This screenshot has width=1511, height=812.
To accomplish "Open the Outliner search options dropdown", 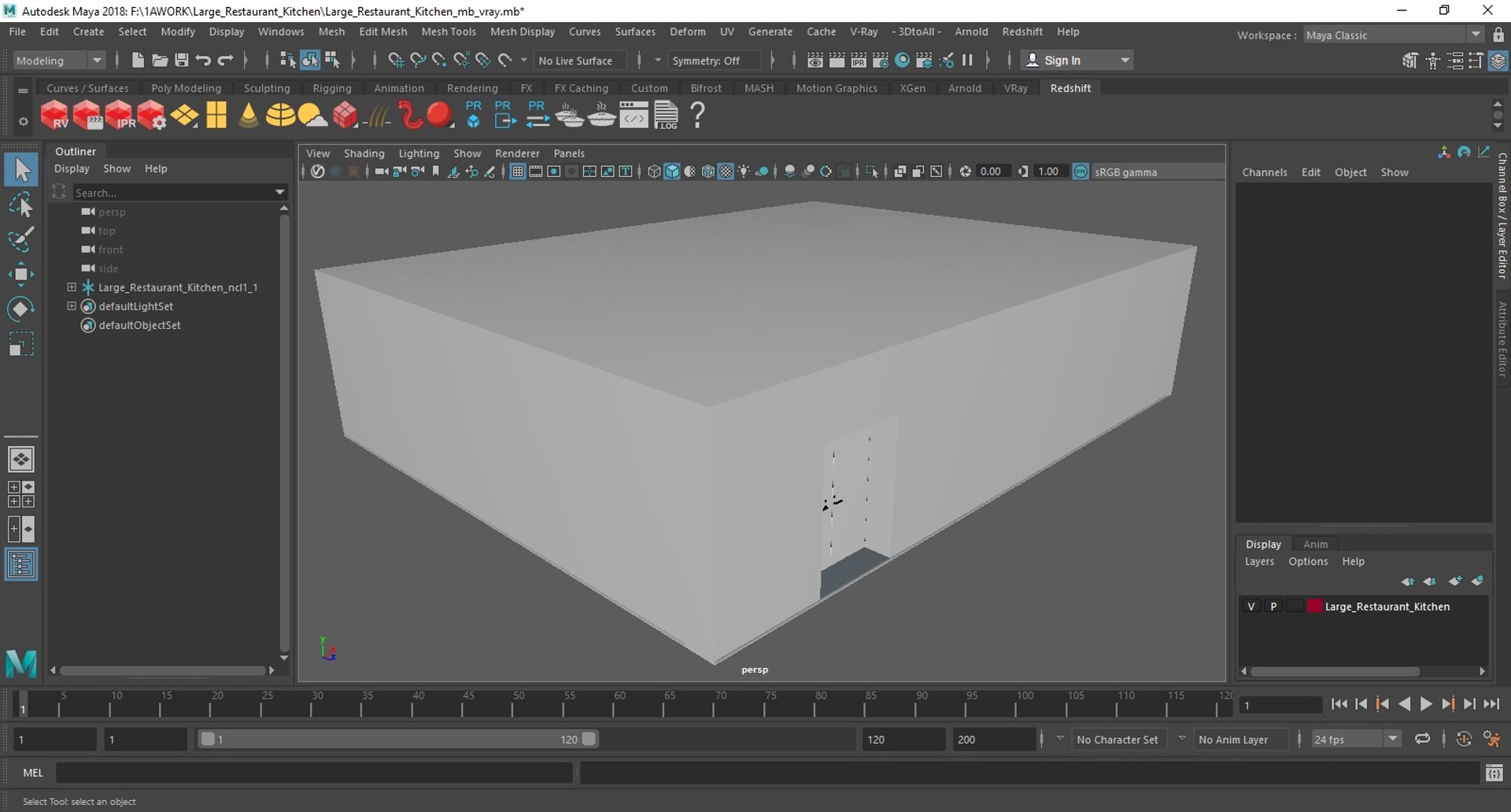I will point(279,192).
